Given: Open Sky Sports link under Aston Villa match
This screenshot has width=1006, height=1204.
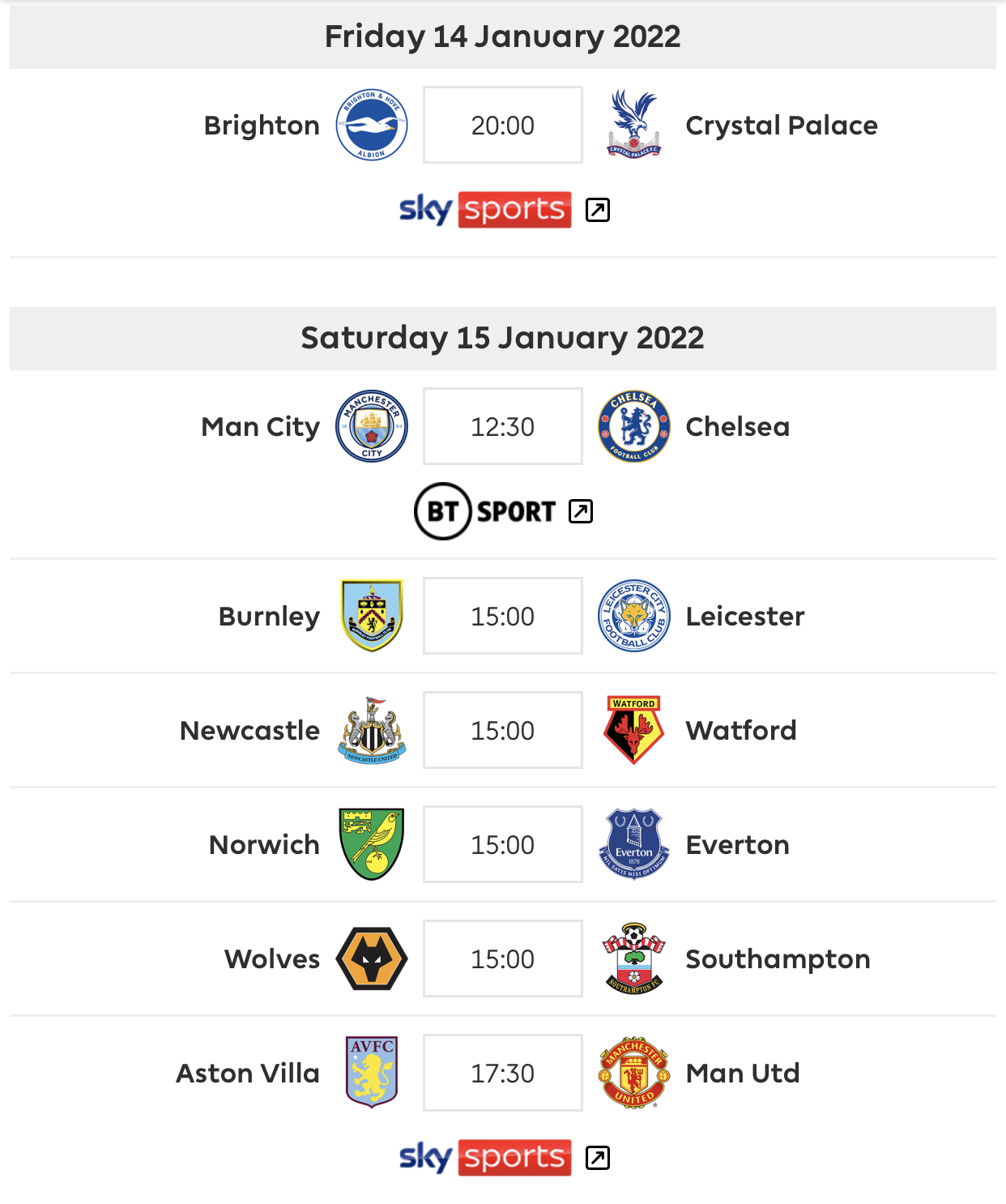Looking at the screenshot, I should tap(485, 1158).
